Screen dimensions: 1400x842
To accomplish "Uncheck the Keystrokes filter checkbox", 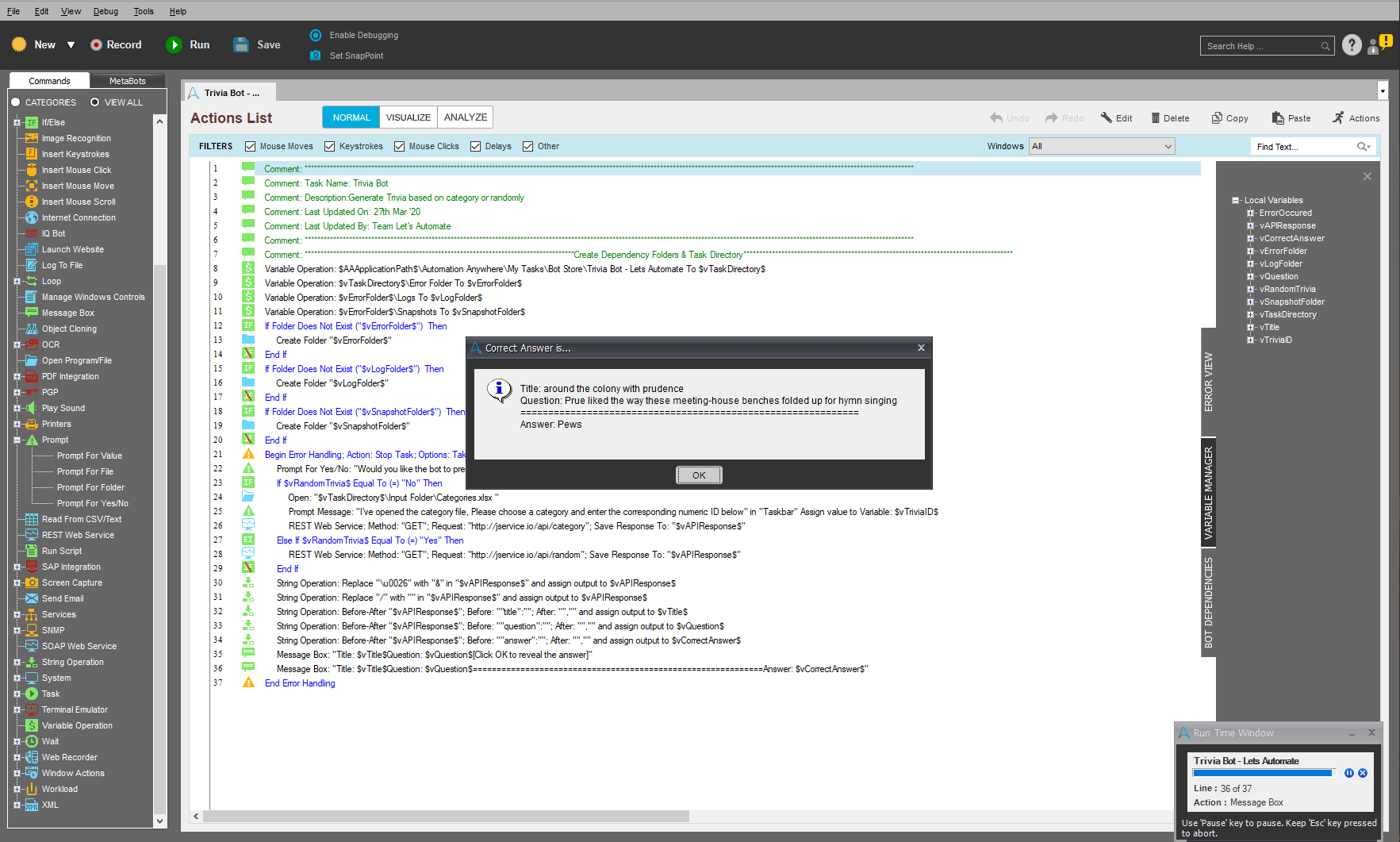I will pyautogui.click(x=329, y=147).
